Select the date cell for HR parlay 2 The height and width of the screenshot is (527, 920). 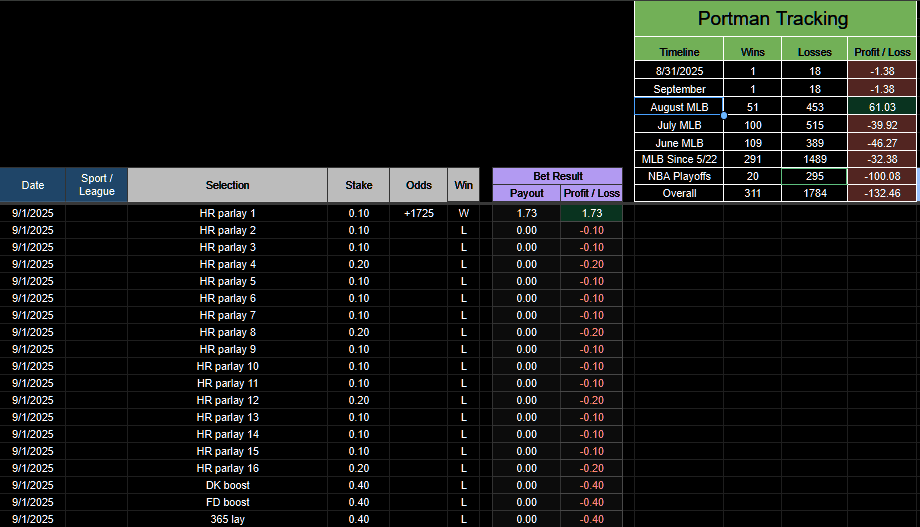(x=33, y=230)
